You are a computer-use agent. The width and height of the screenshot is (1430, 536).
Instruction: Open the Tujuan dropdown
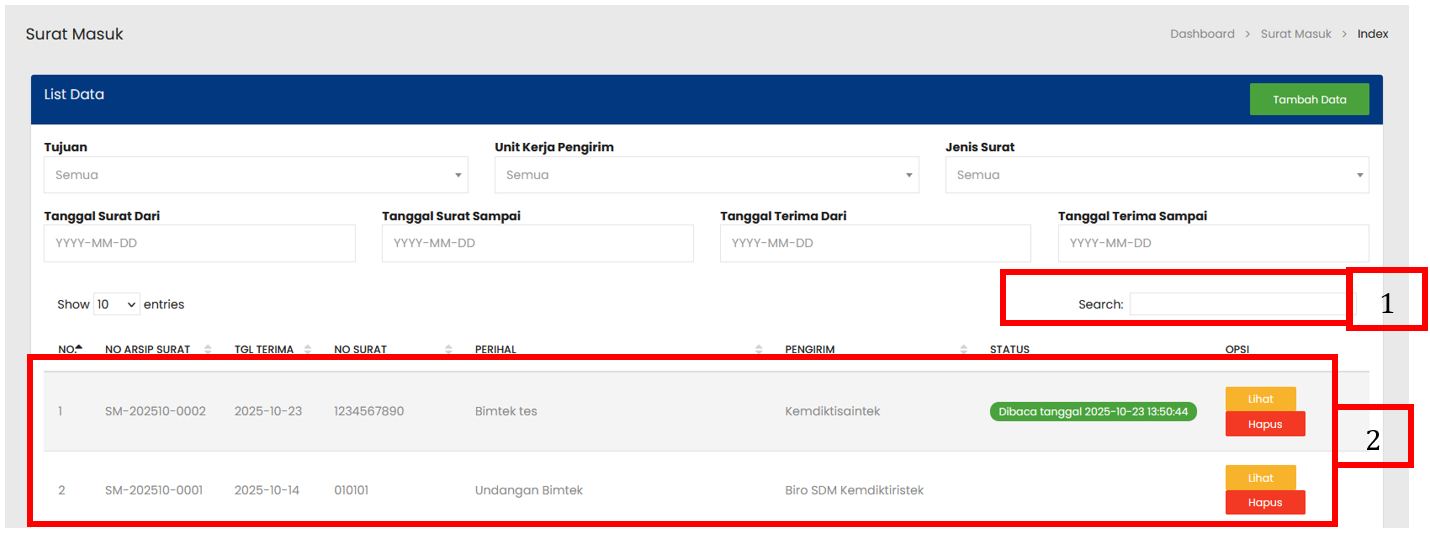(x=255, y=175)
